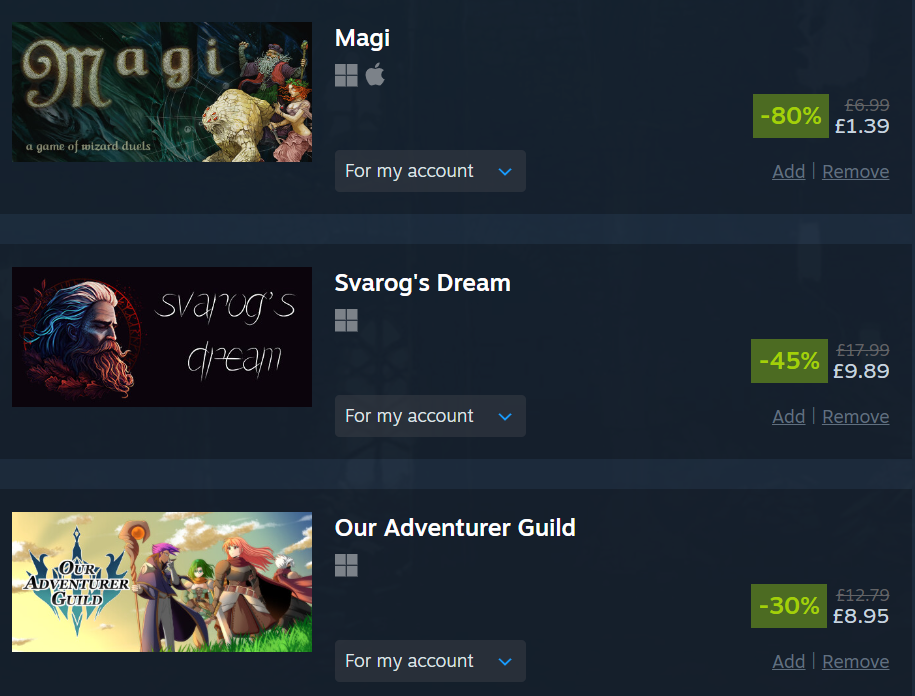915x696 pixels.
Task: Click the Magi game title
Action: 362,39
